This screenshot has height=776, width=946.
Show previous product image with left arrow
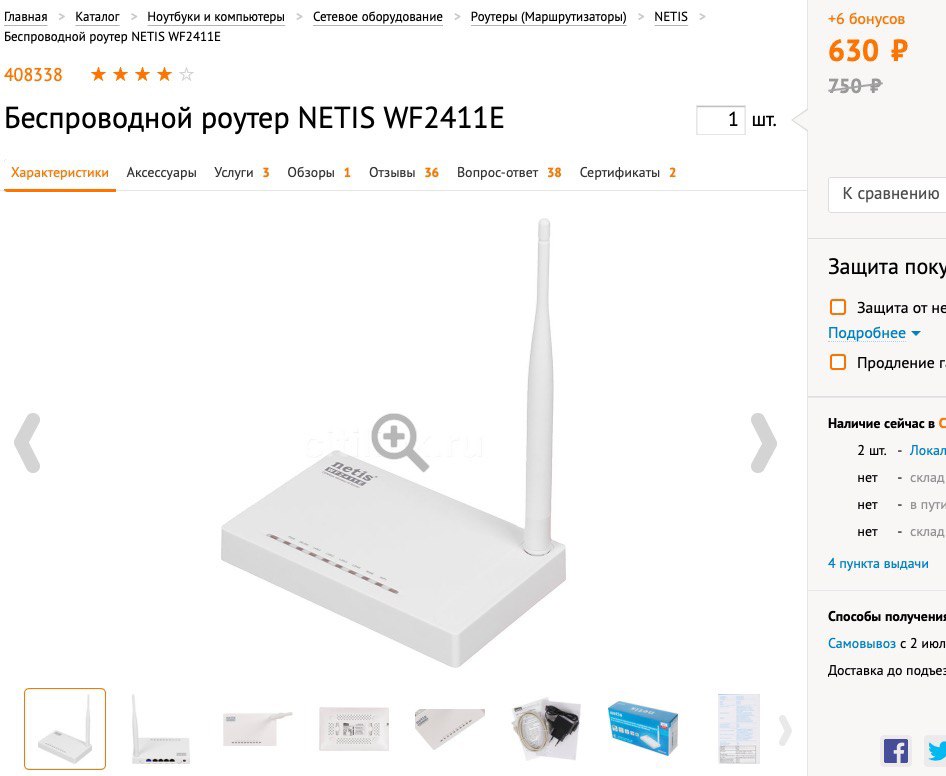tap(27, 443)
